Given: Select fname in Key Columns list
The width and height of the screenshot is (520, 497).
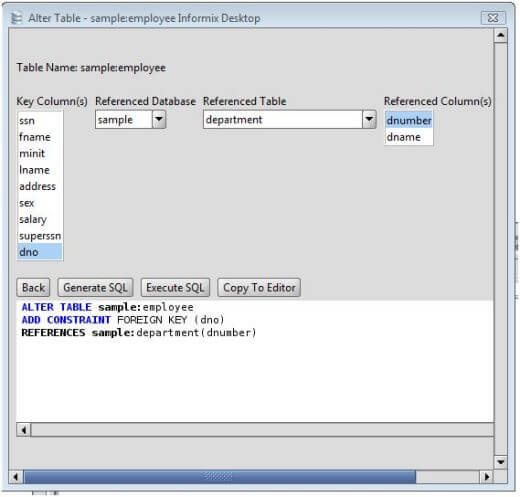Looking at the screenshot, I should point(40,137).
